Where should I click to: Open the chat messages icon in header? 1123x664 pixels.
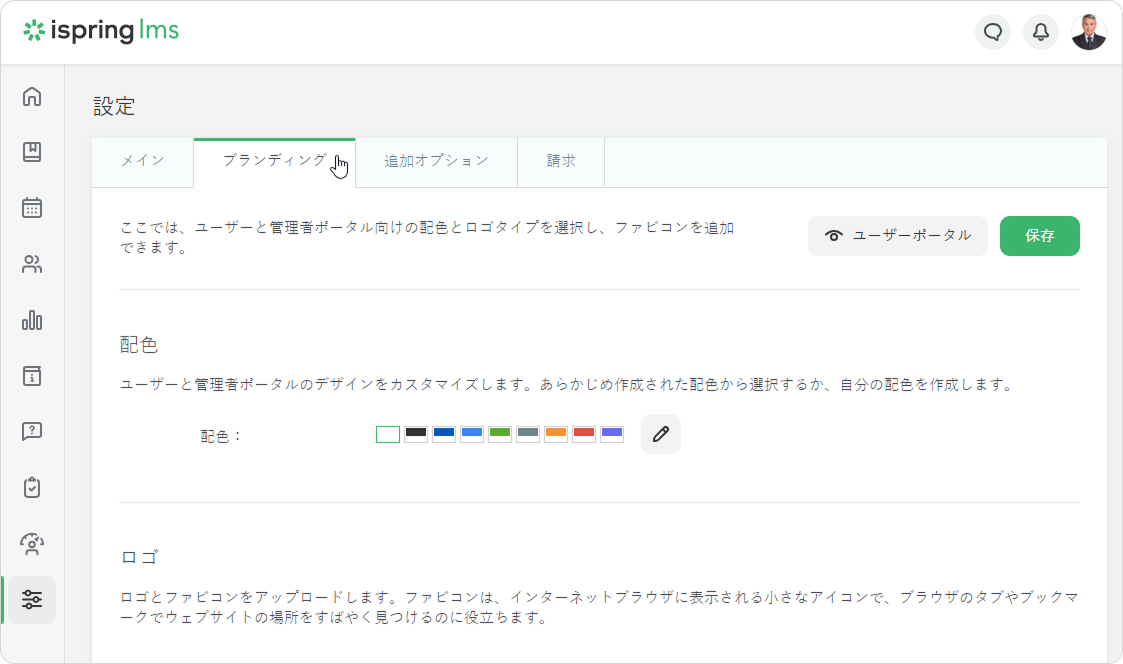pyautogui.click(x=993, y=32)
